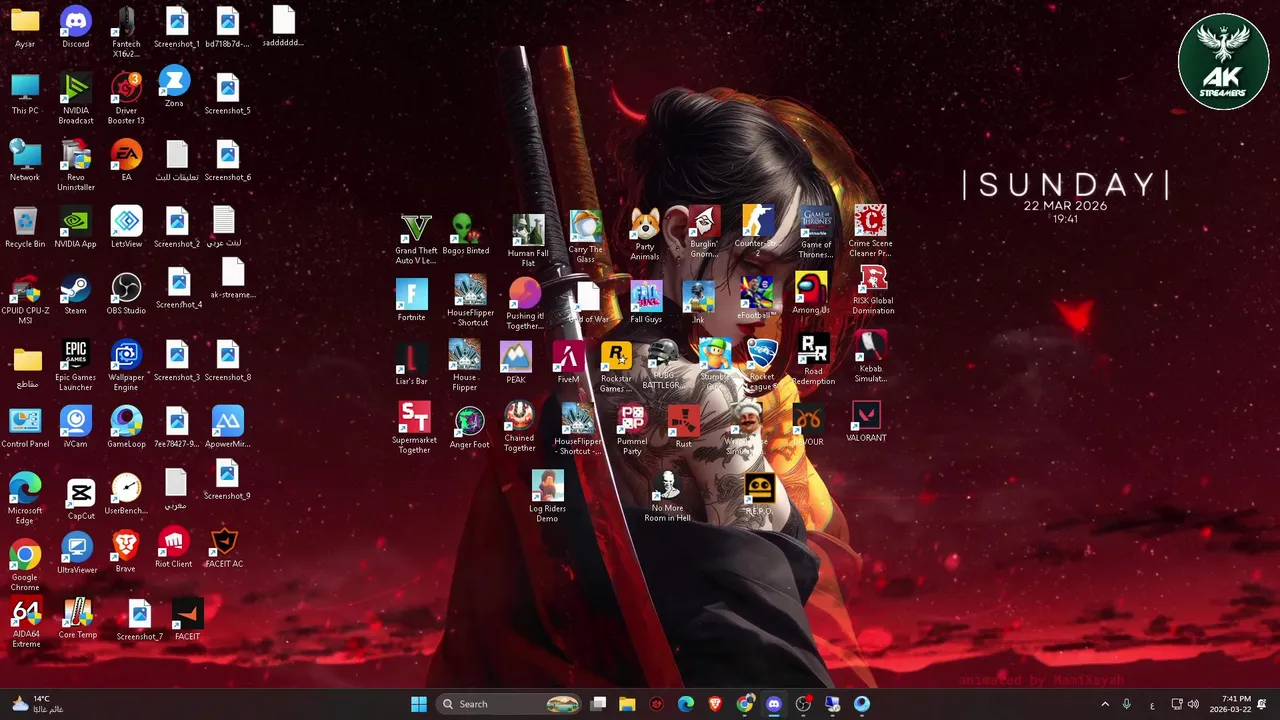Launch Grand Theft Auto V shortcut
This screenshot has height=720, width=1280.
415,239
